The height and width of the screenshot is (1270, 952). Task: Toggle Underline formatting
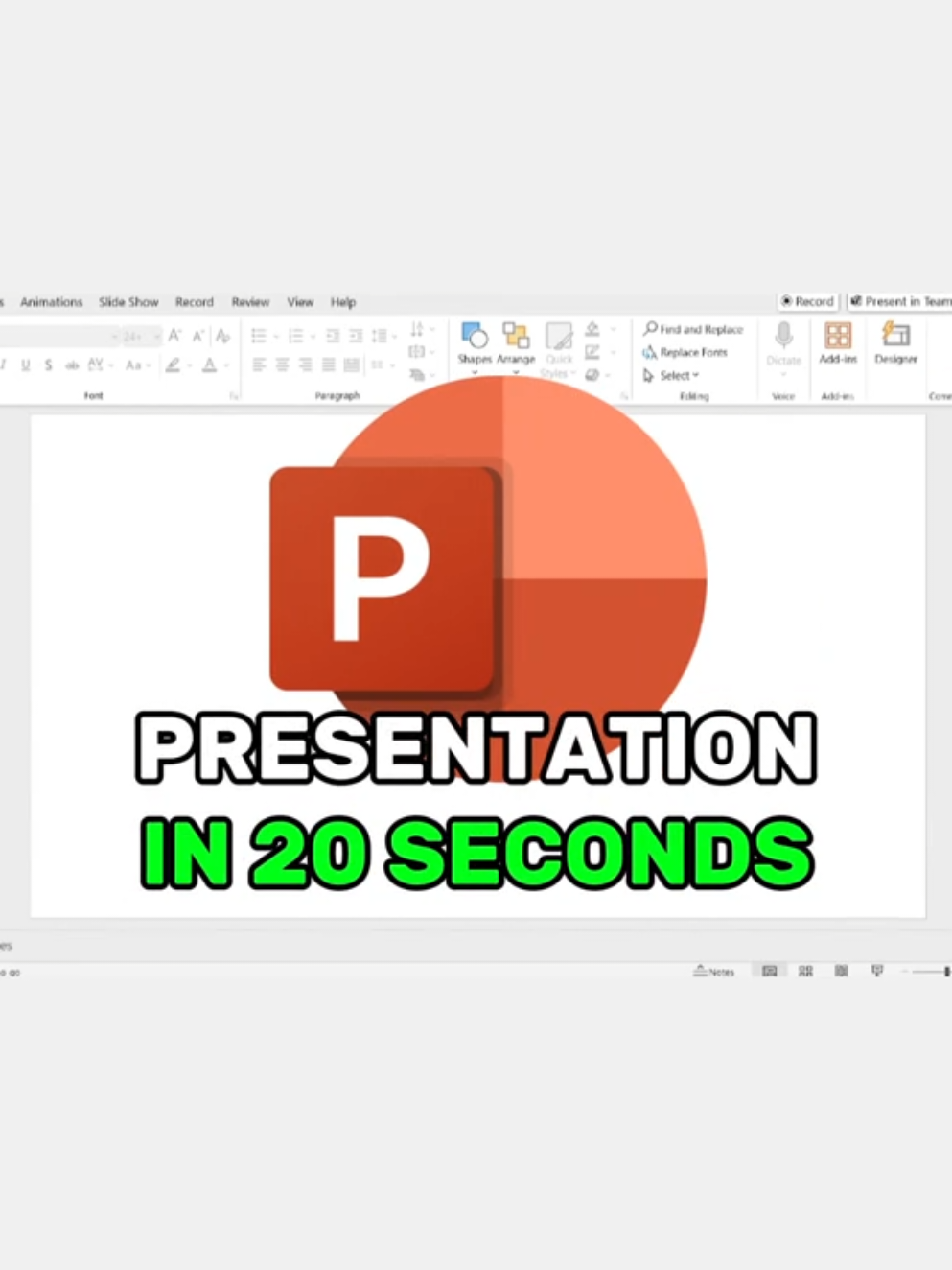coord(25,365)
